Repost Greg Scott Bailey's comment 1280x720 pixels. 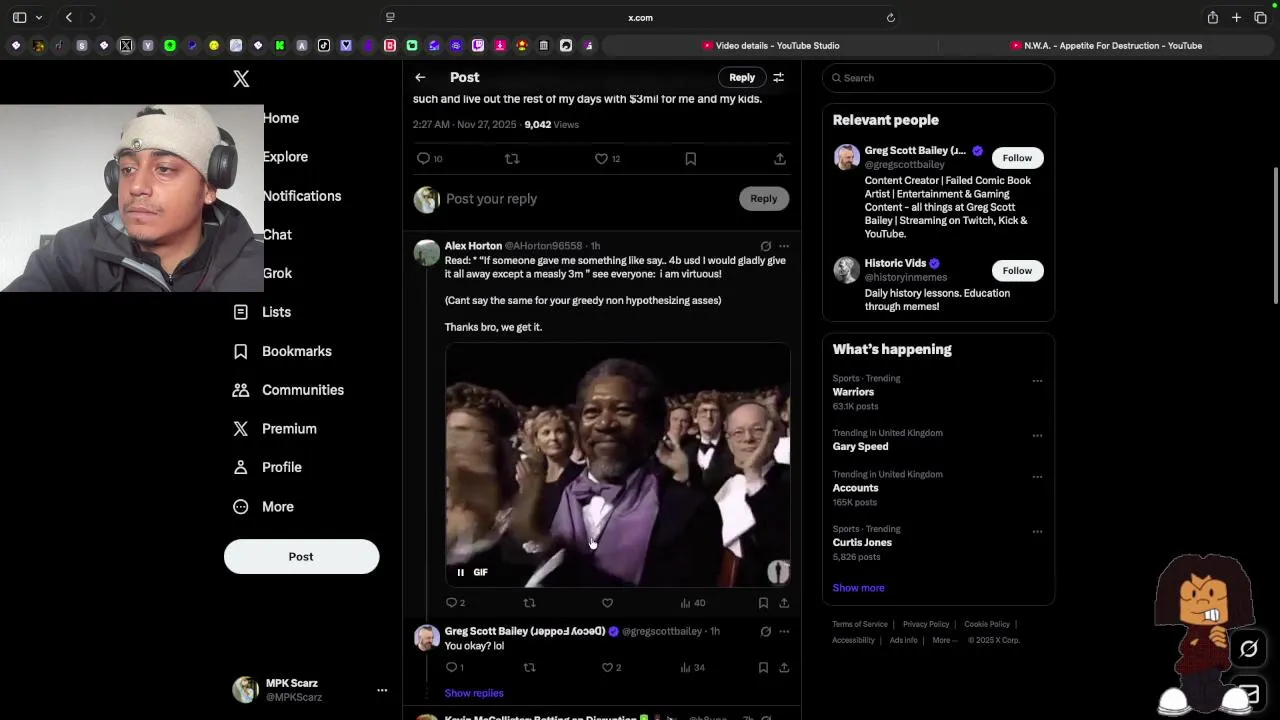click(x=530, y=667)
